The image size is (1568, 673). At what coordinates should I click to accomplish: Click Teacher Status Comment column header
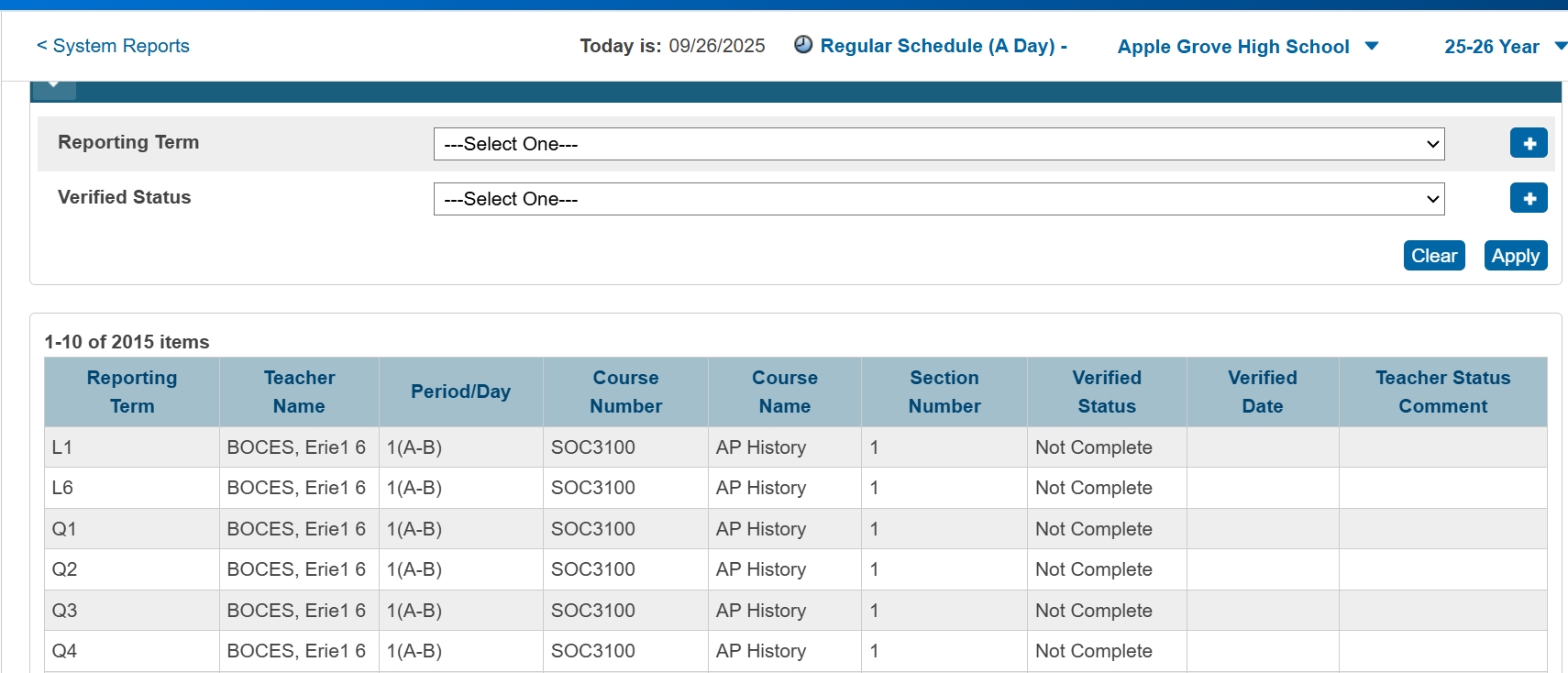click(1442, 392)
